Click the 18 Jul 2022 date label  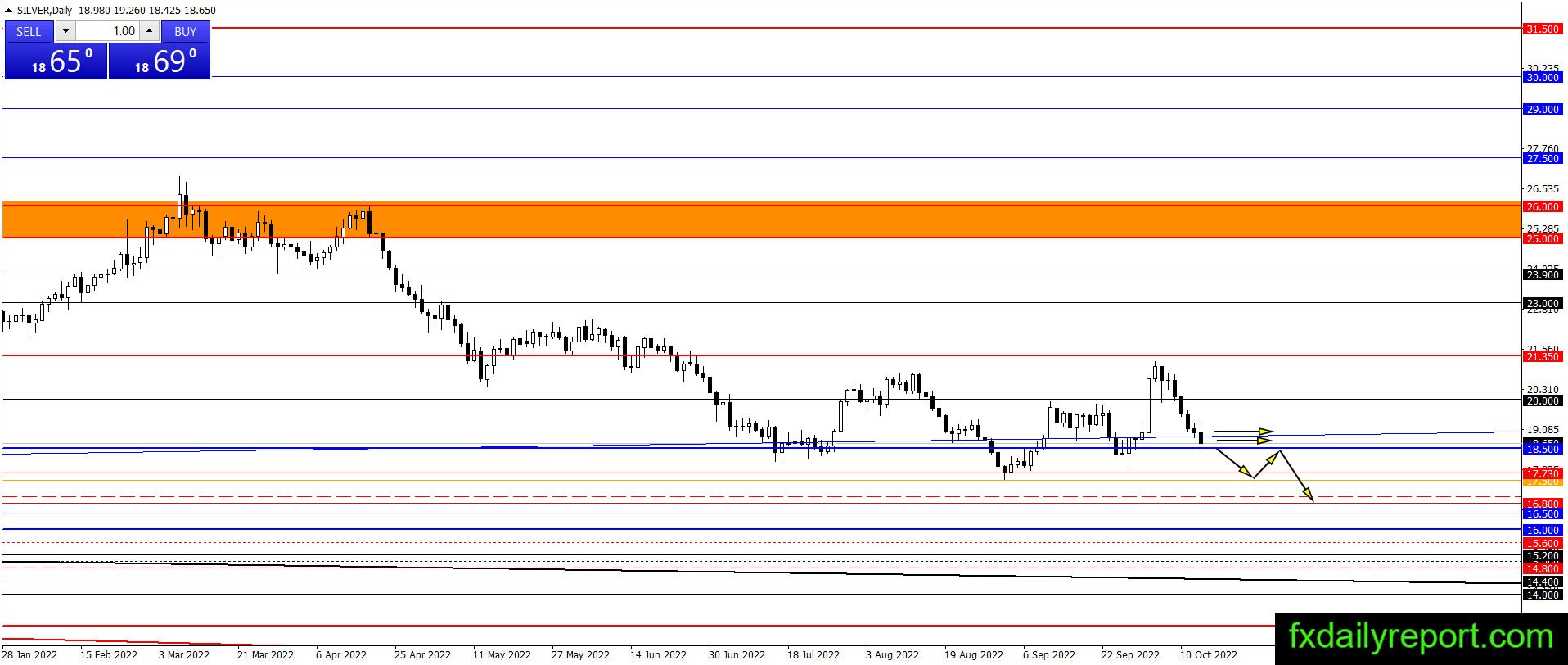[813, 654]
